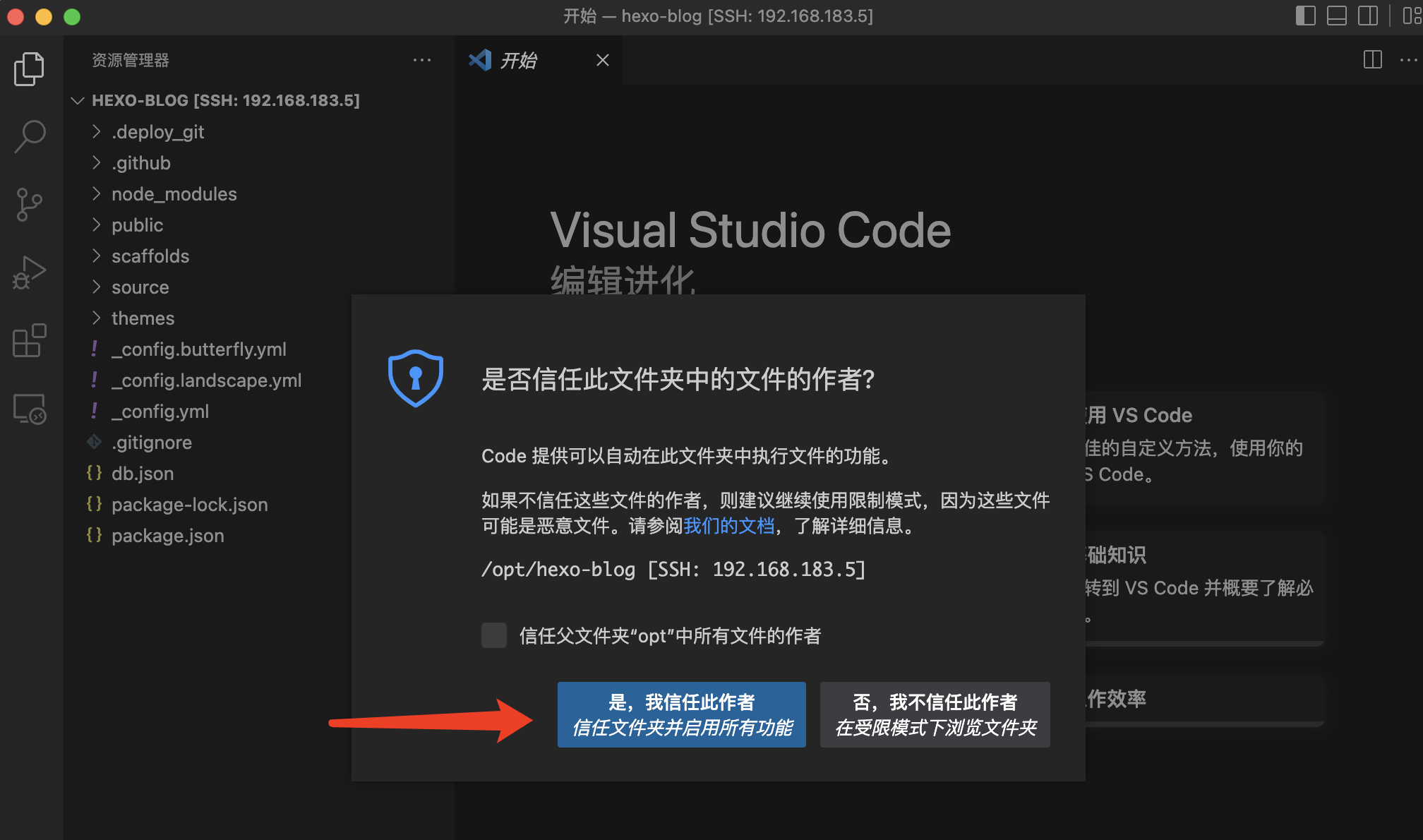Open Run and Debug view
Viewport: 1423px width, 840px height.
tap(29, 272)
